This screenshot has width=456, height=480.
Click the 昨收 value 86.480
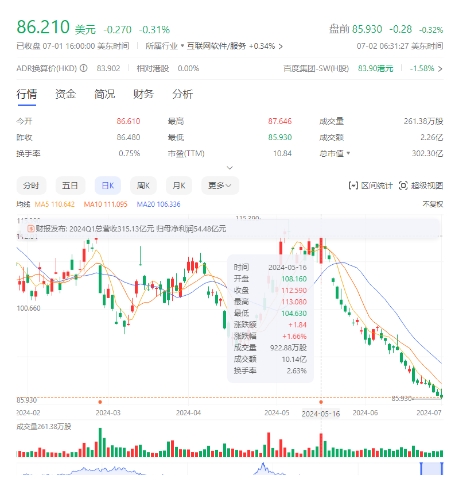coord(128,137)
